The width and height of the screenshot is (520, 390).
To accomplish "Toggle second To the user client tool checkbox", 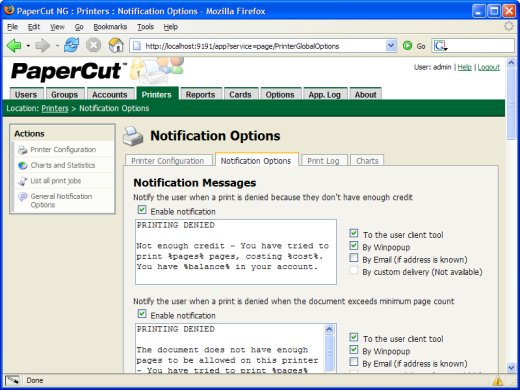I will click(354, 337).
